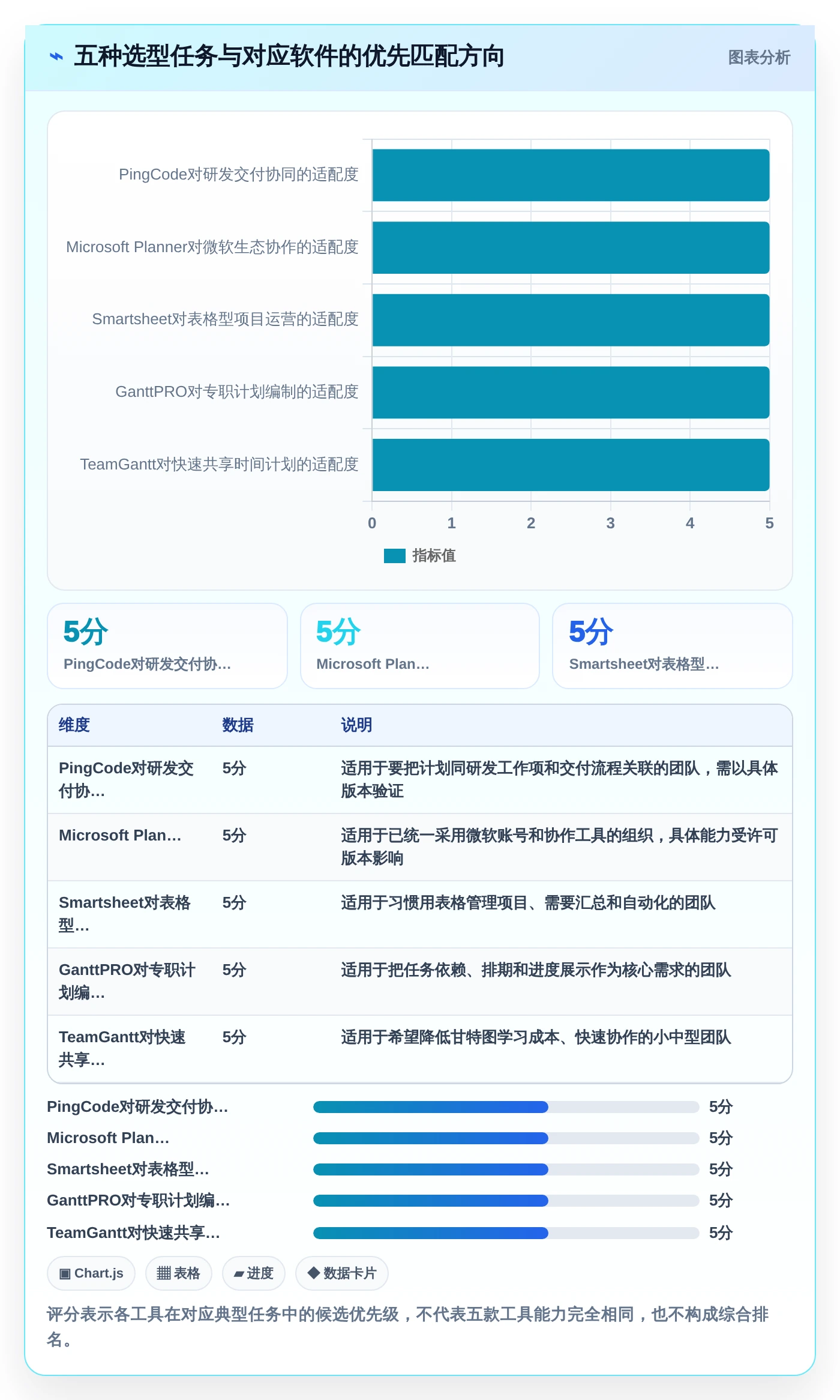
Task: Click the Smartsheet progress bar
Action: 506,1169
